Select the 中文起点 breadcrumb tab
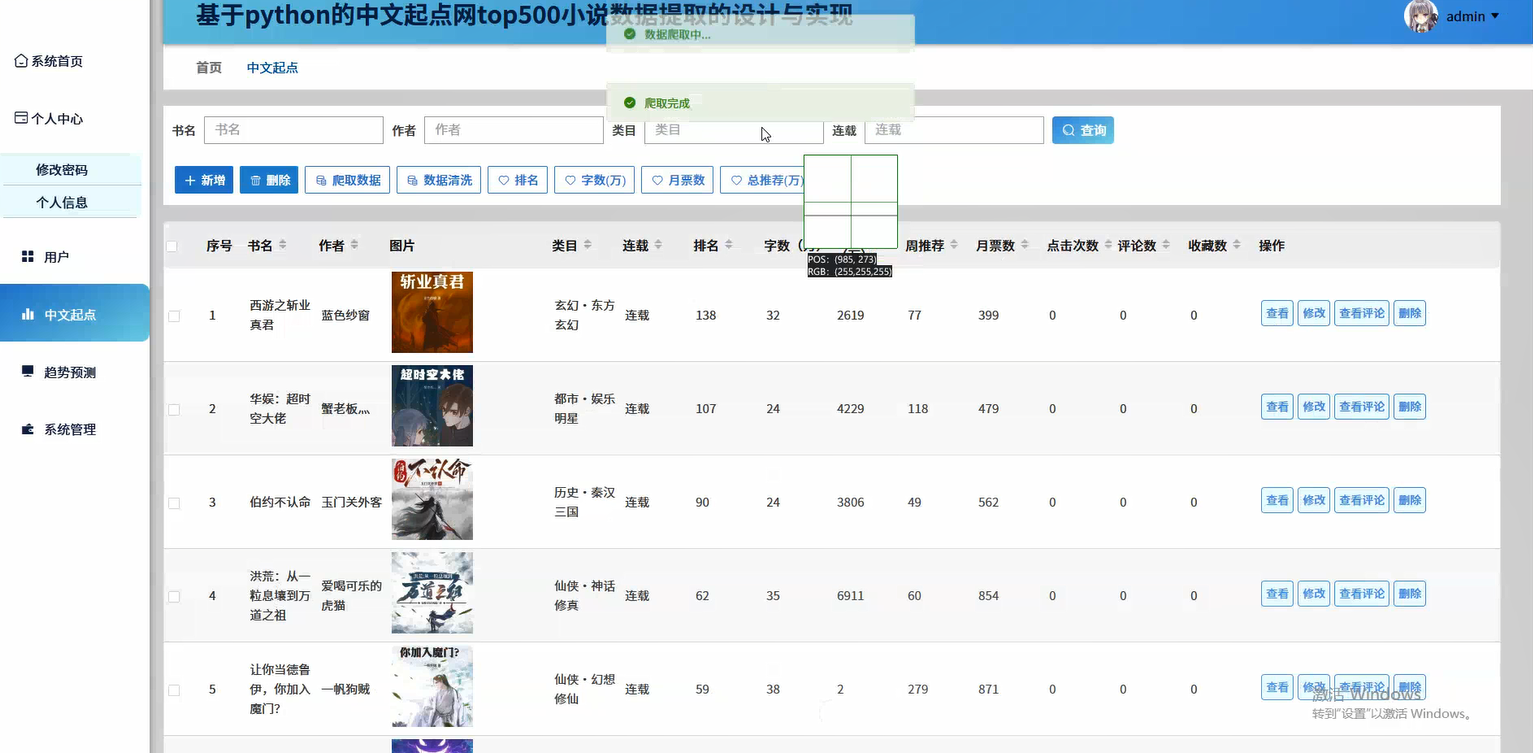Screen dimensions: 1533x753 click(272, 68)
